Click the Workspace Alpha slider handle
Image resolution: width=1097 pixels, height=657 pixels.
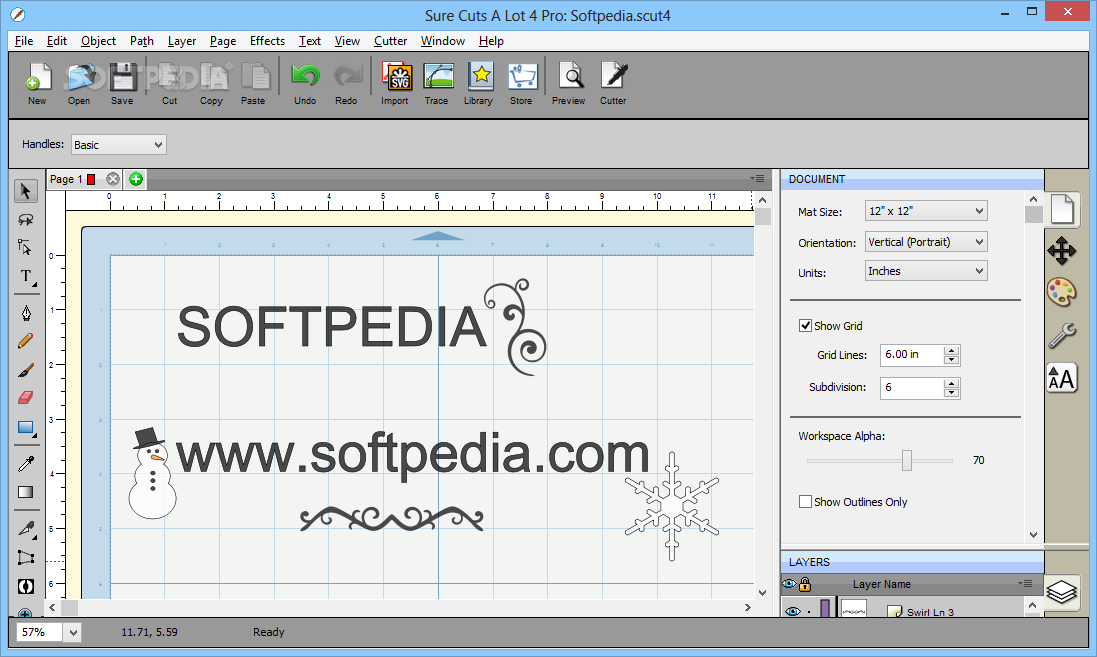point(907,460)
